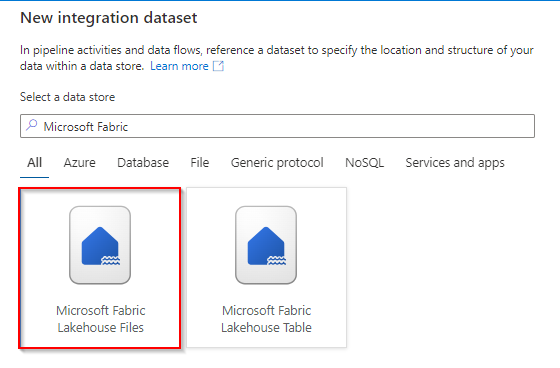This screenshot has width=560, height=368.
Task: Click the 'New integration dataset' heading
Action: pos(109,18)
